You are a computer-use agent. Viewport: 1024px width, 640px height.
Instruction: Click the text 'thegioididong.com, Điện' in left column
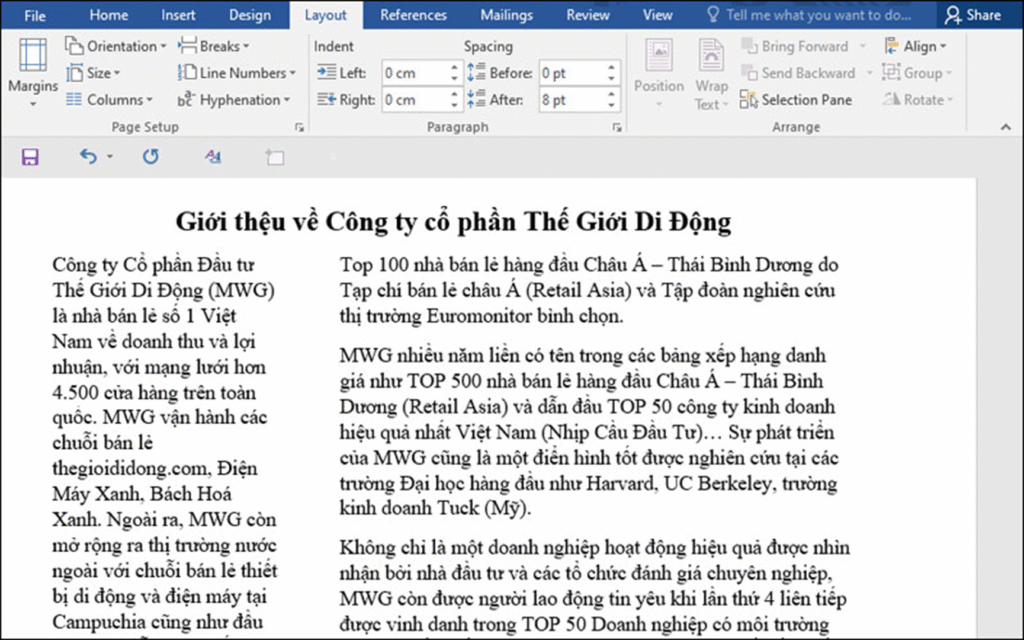coord(155,469)
